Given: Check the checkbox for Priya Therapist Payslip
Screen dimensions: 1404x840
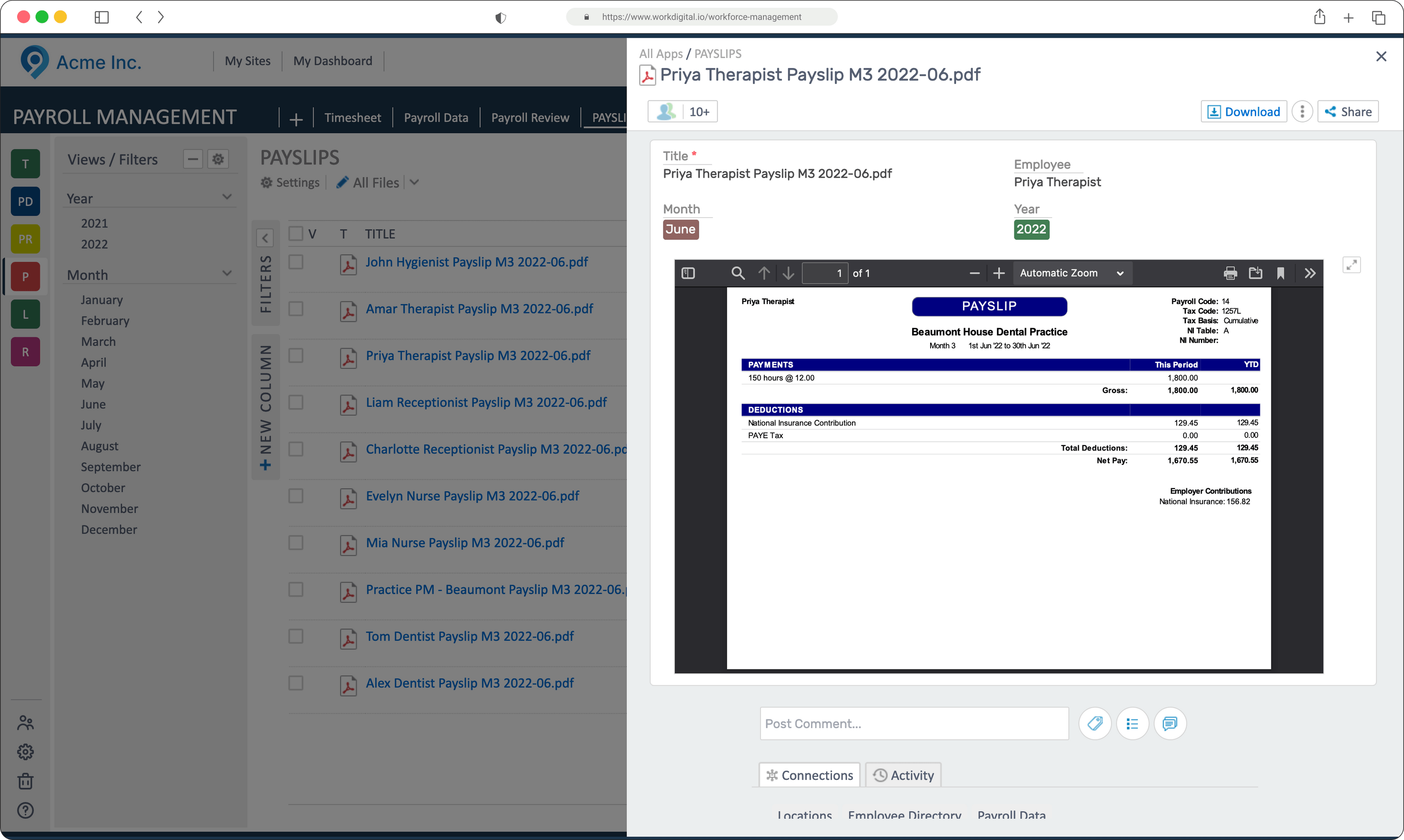Looking at the screenshot, I should [x=296, y=355].
